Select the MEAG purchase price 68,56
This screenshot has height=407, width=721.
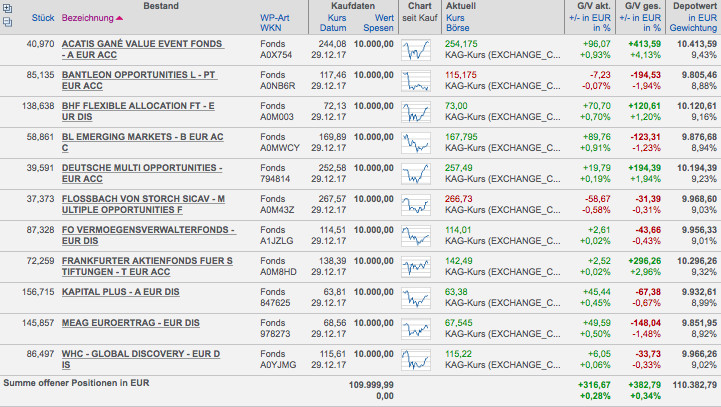[x=335, y=323]
